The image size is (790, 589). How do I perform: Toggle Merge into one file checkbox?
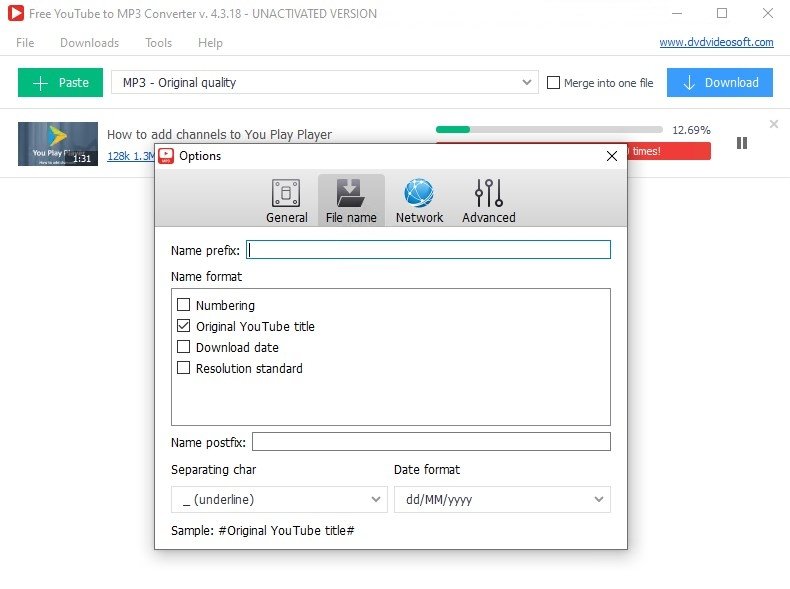553,83
